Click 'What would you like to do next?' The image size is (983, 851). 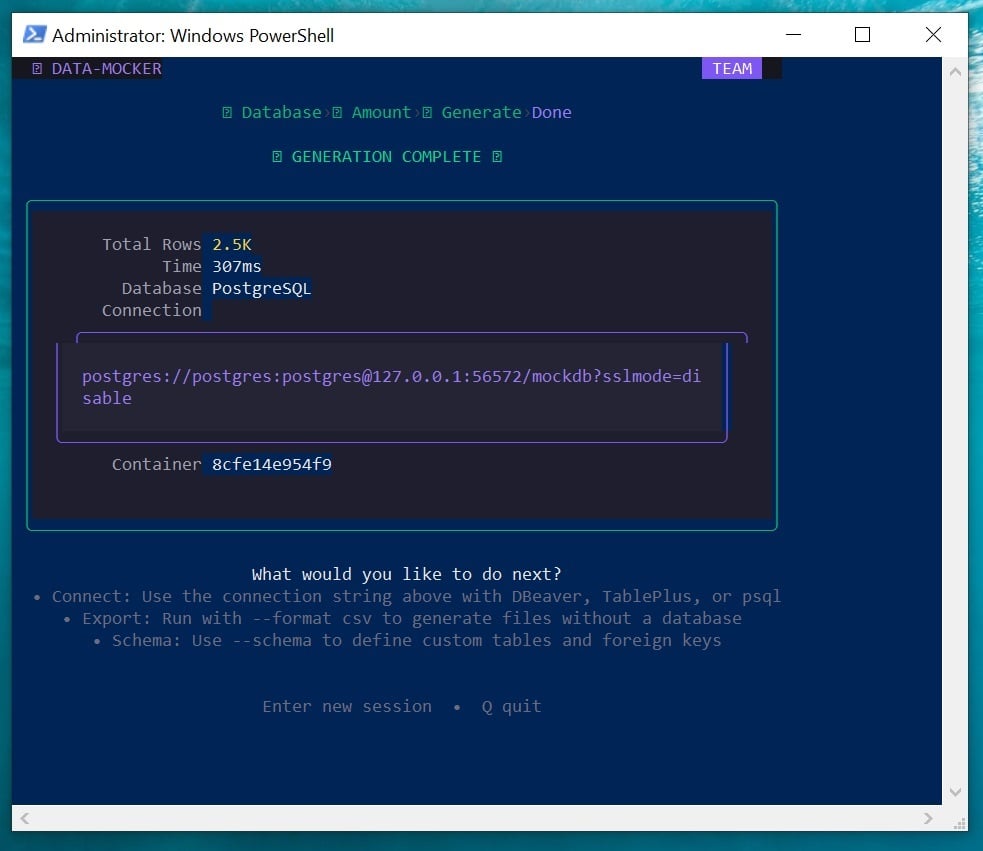(406, 574)
